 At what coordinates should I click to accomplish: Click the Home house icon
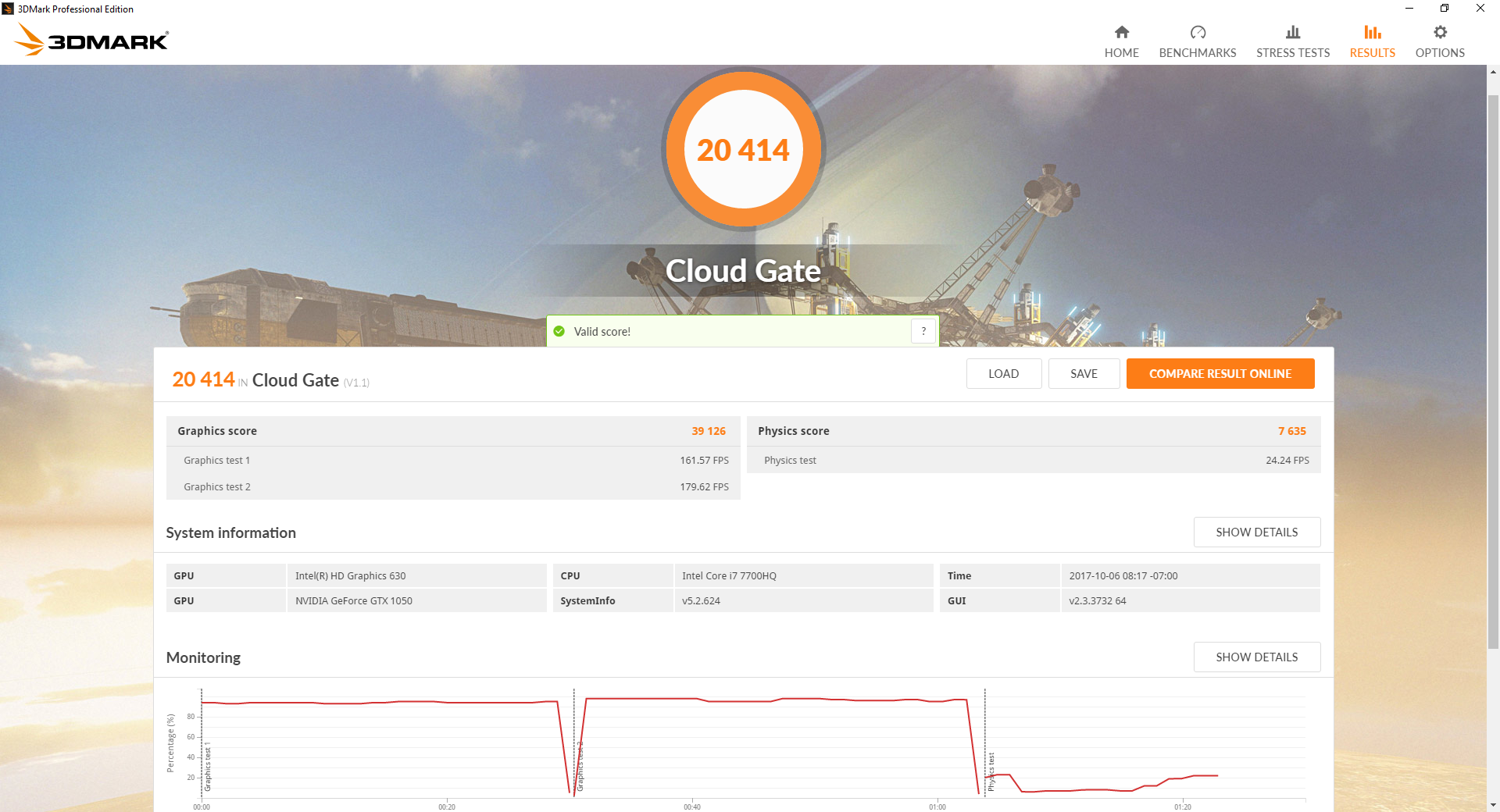(1121, 32)
